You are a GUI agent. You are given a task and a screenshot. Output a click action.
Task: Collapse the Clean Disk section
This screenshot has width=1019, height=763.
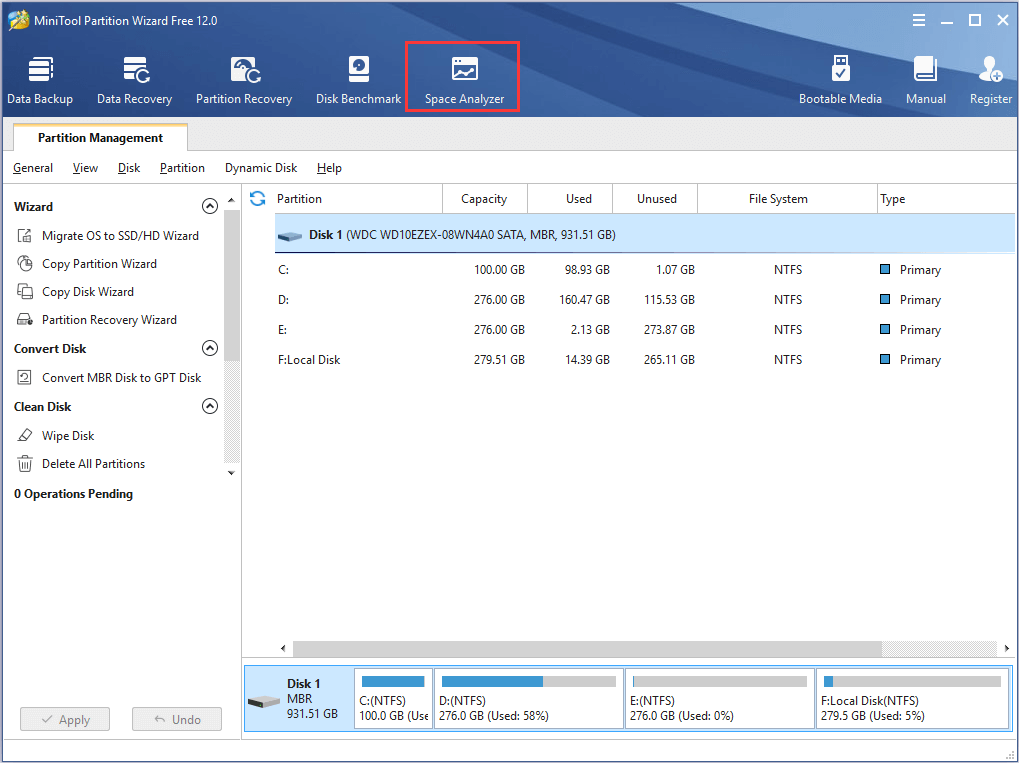click(x=210, y=407)
